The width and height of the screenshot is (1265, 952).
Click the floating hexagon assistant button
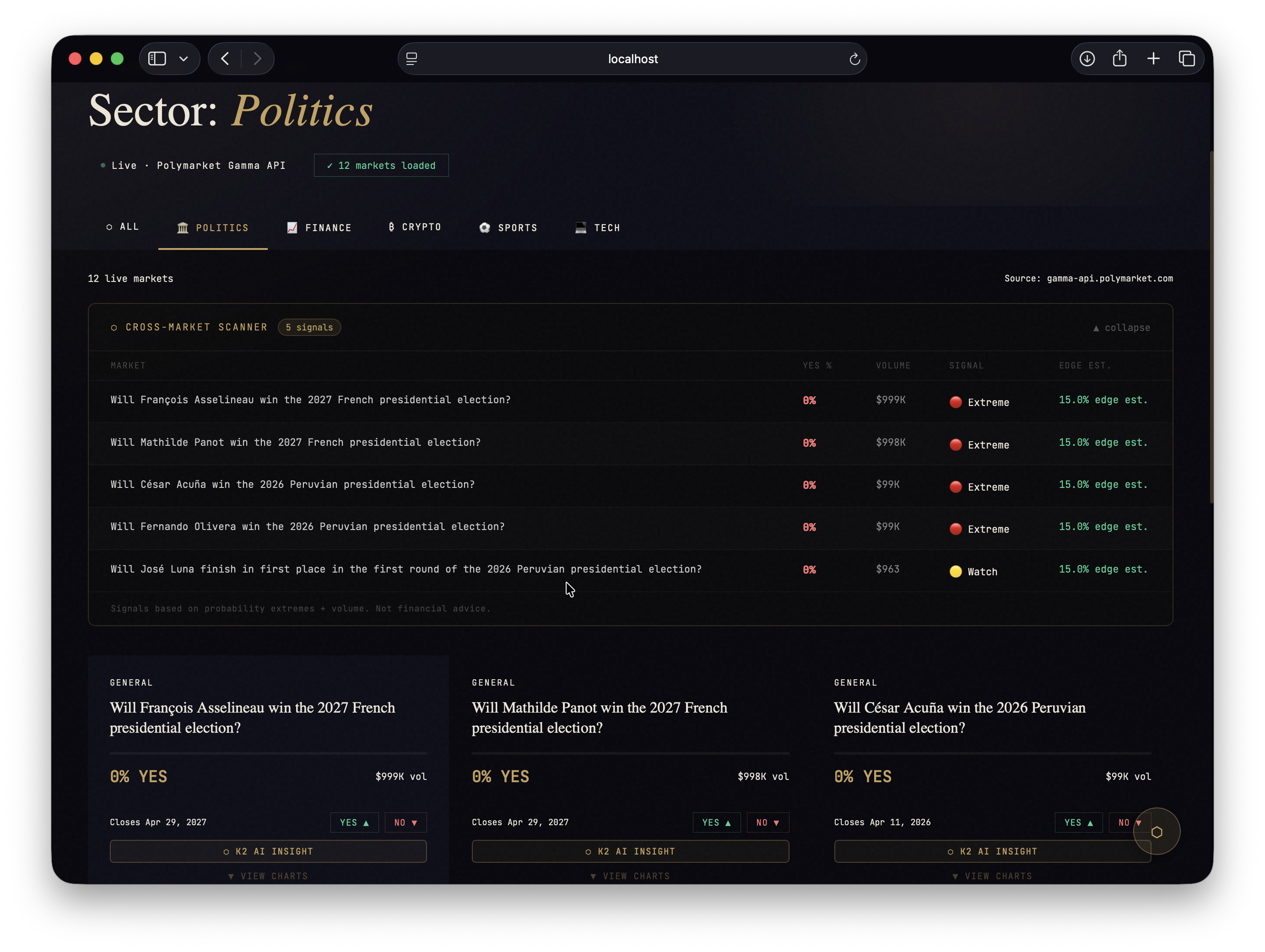click(x=1157, y=831)
